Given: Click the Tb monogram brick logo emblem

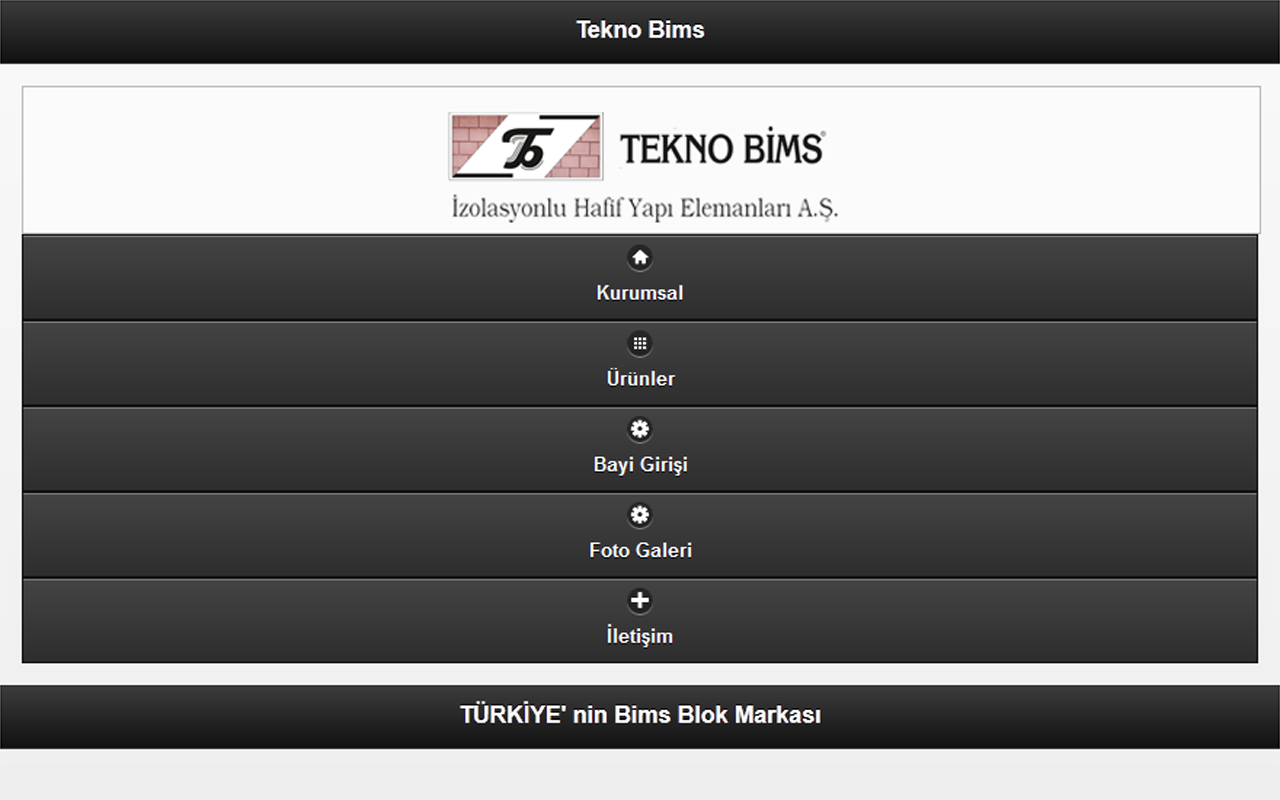Looking at the screenshot, I should (x=526, y=146).
